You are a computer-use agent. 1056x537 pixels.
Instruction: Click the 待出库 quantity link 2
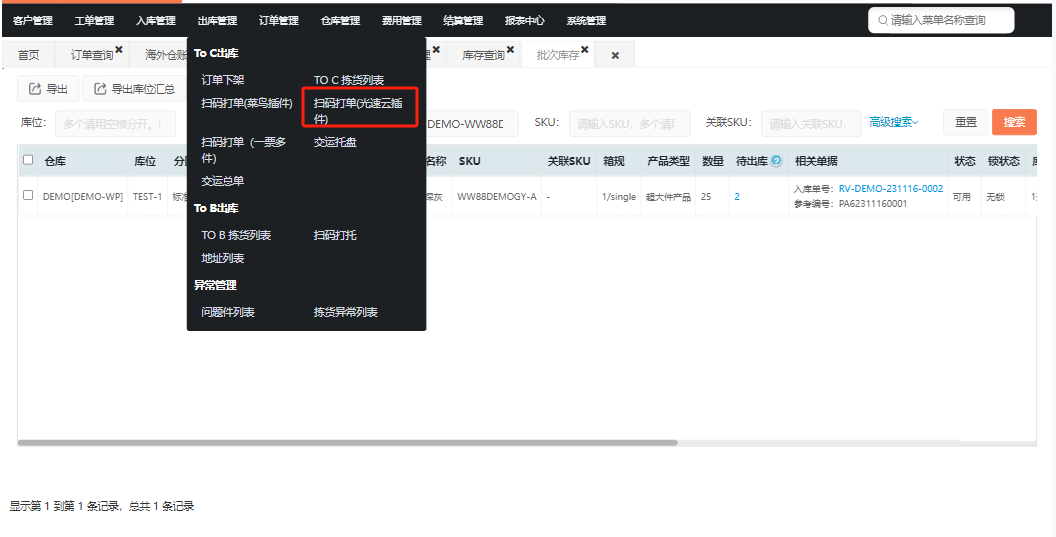pos(737,197)
